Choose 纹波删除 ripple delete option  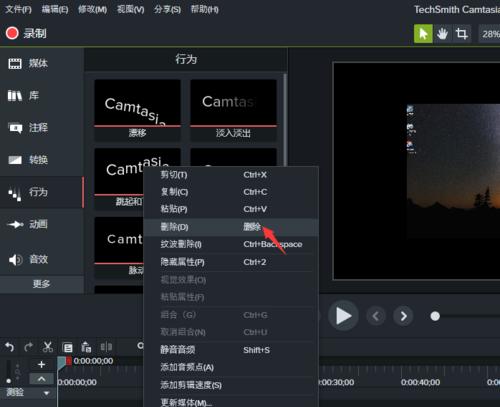[231, 244]
